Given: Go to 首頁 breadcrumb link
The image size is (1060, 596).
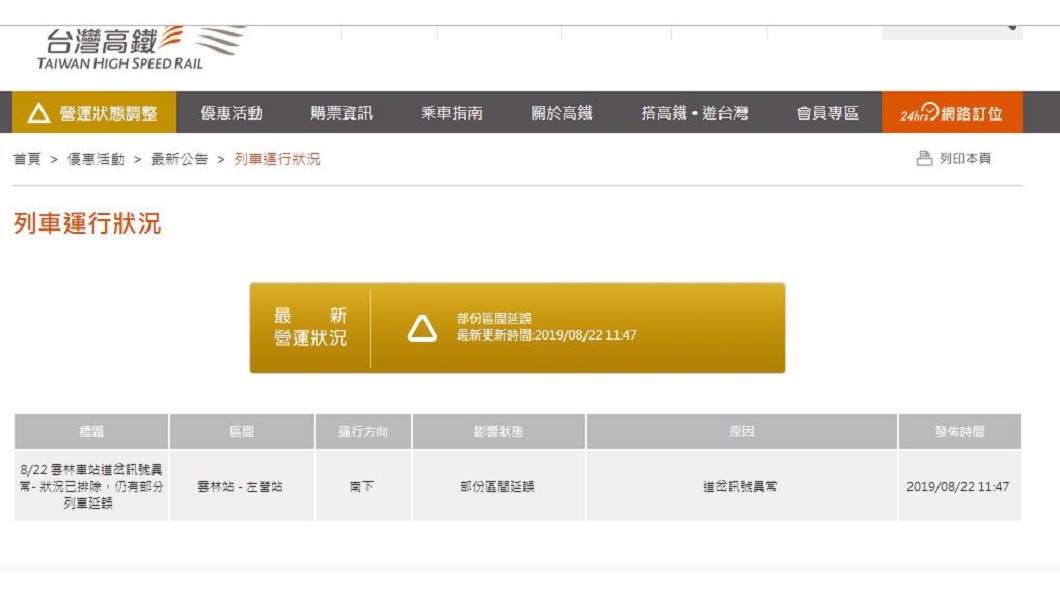Looking at the screenshot, I should (27, 159).
